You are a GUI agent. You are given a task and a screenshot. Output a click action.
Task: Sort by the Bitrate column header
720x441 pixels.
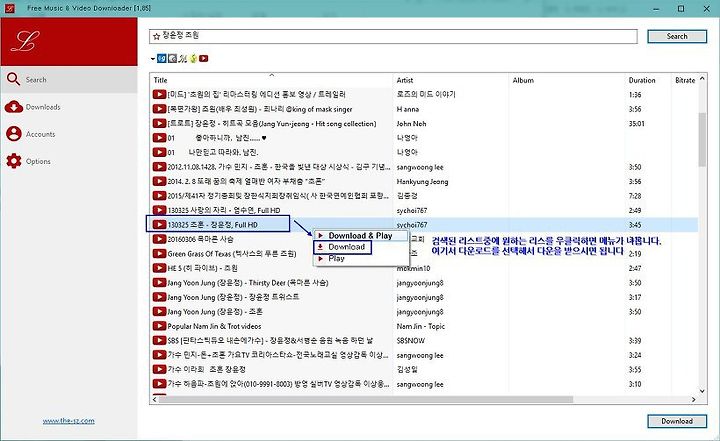685,80
